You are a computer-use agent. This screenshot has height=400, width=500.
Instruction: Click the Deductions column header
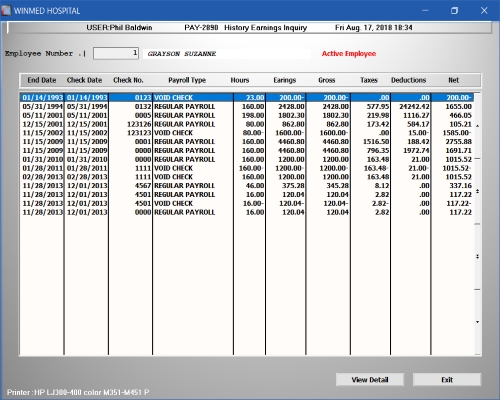point(408,80)
